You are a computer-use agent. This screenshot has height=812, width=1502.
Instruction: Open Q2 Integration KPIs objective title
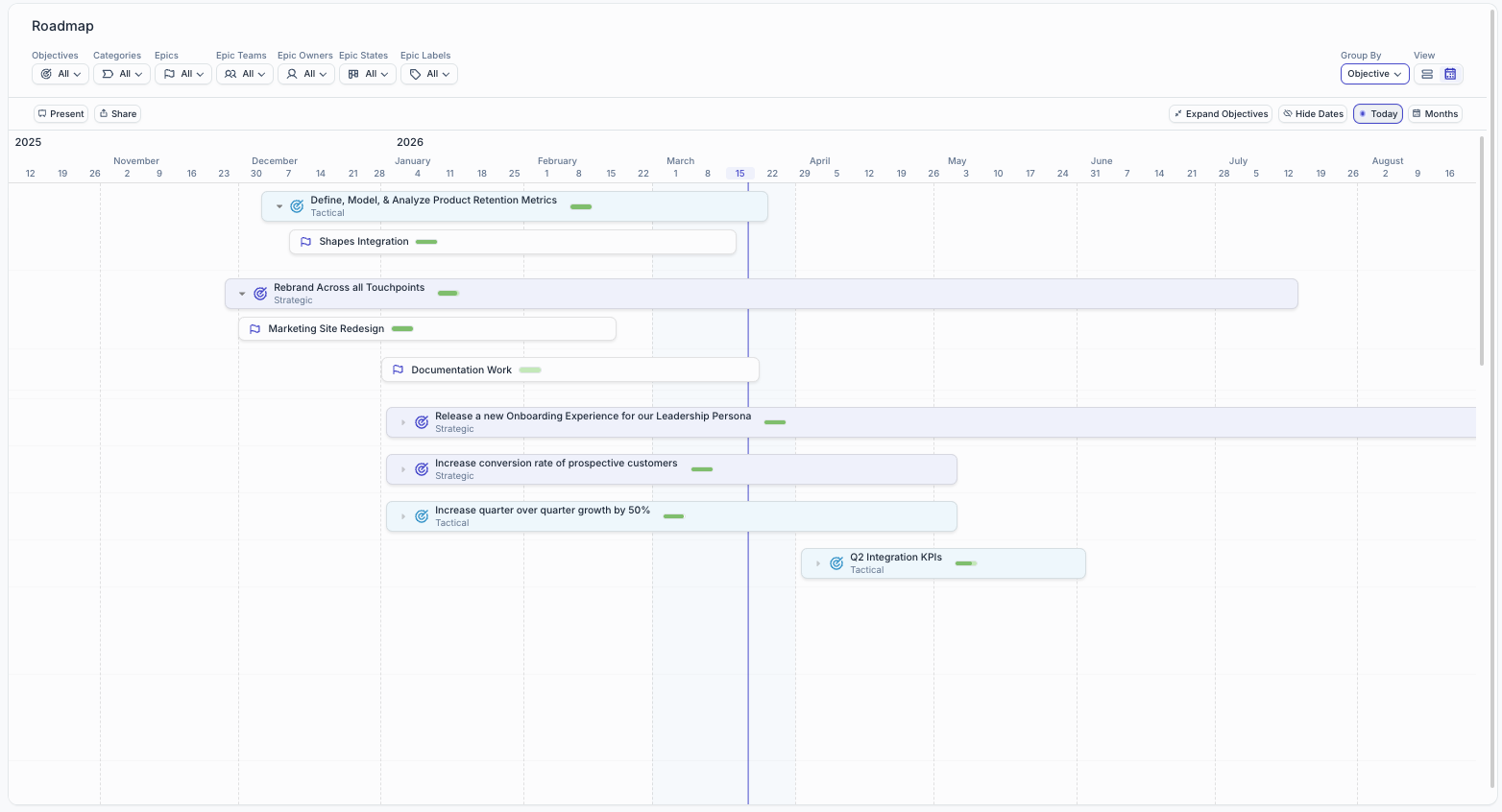(896, 558)
